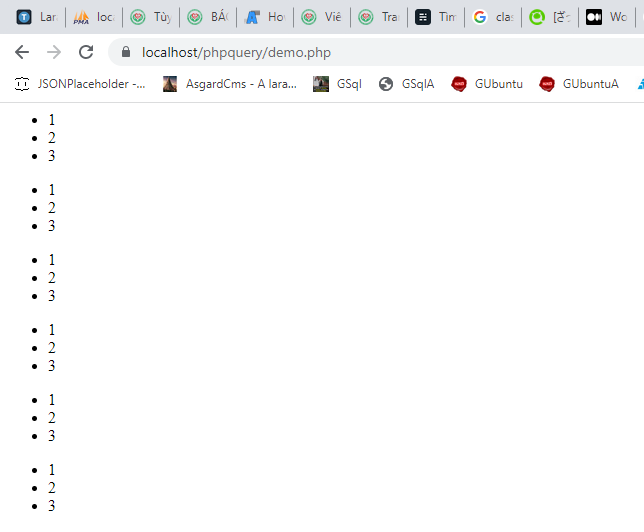644x532 pixels.
Task: Click the Forward navigation arrow
Action: pos(54,53)
